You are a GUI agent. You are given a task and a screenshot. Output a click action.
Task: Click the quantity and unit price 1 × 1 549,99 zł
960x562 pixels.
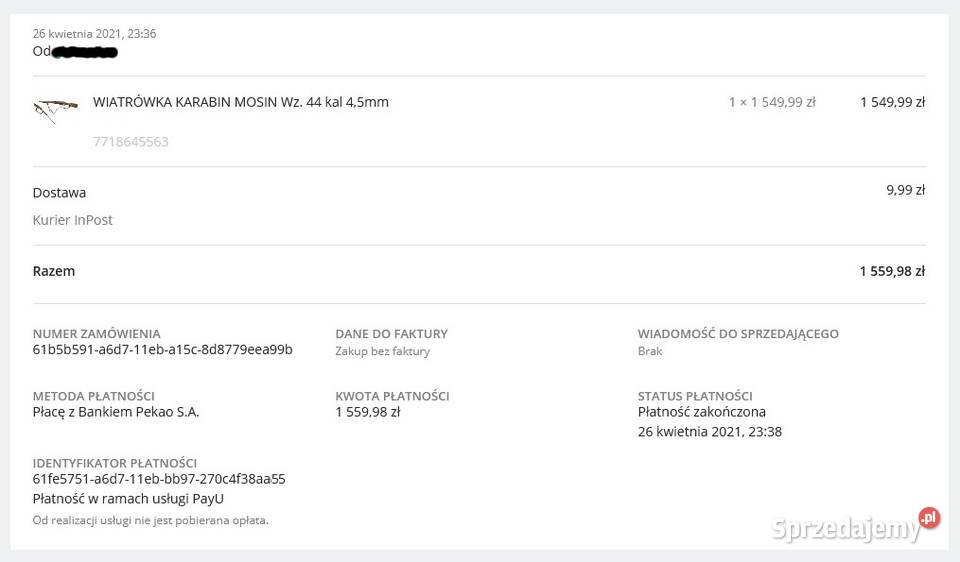tap(772, 102)
